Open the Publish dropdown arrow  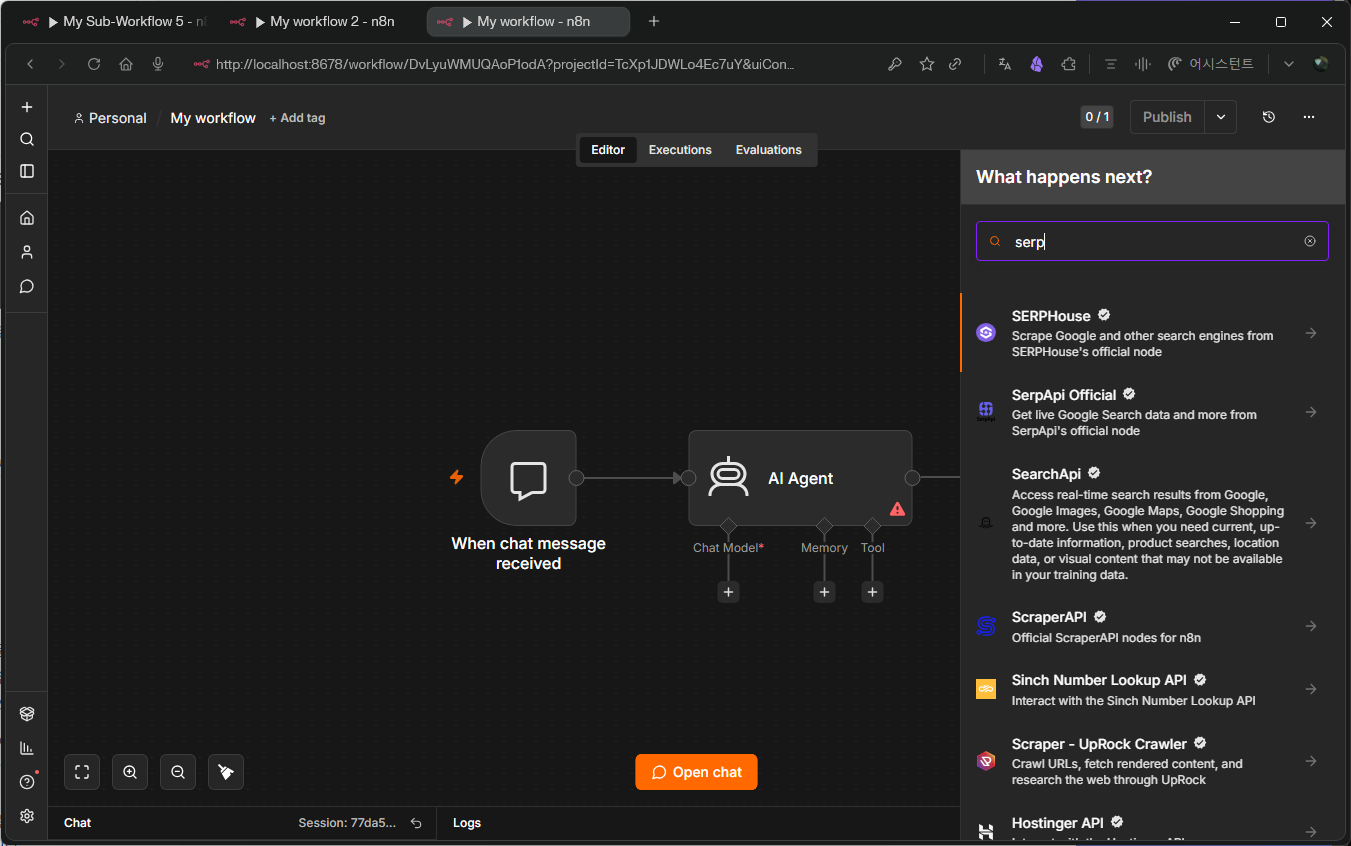[x=1221, y=117]
